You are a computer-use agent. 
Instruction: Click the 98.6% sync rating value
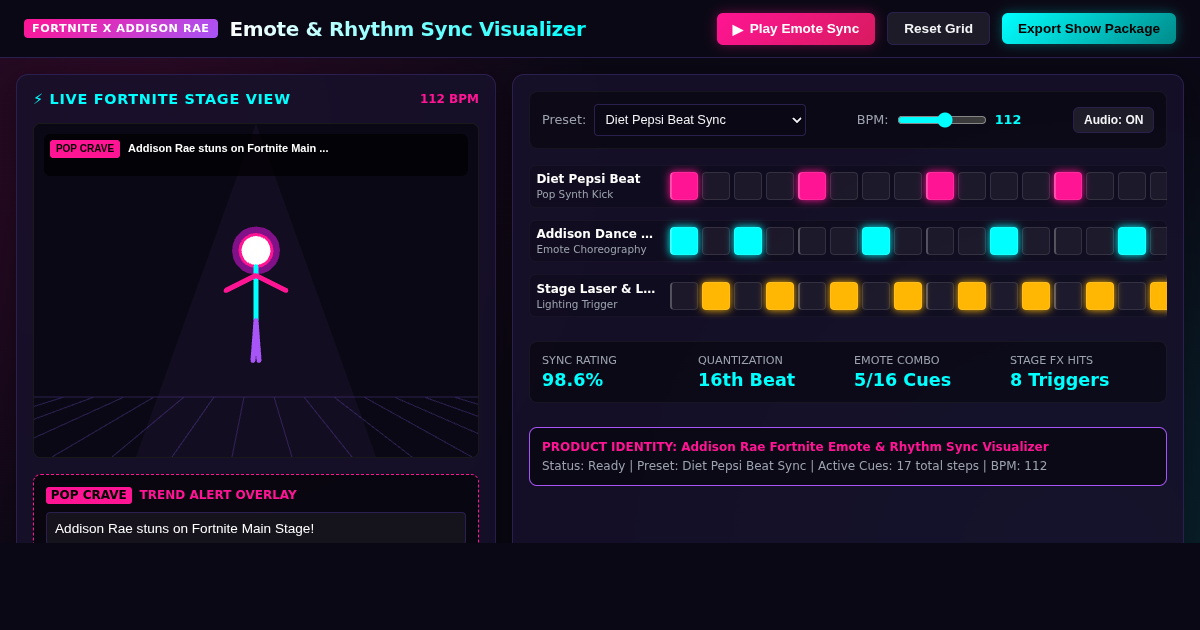572,380
